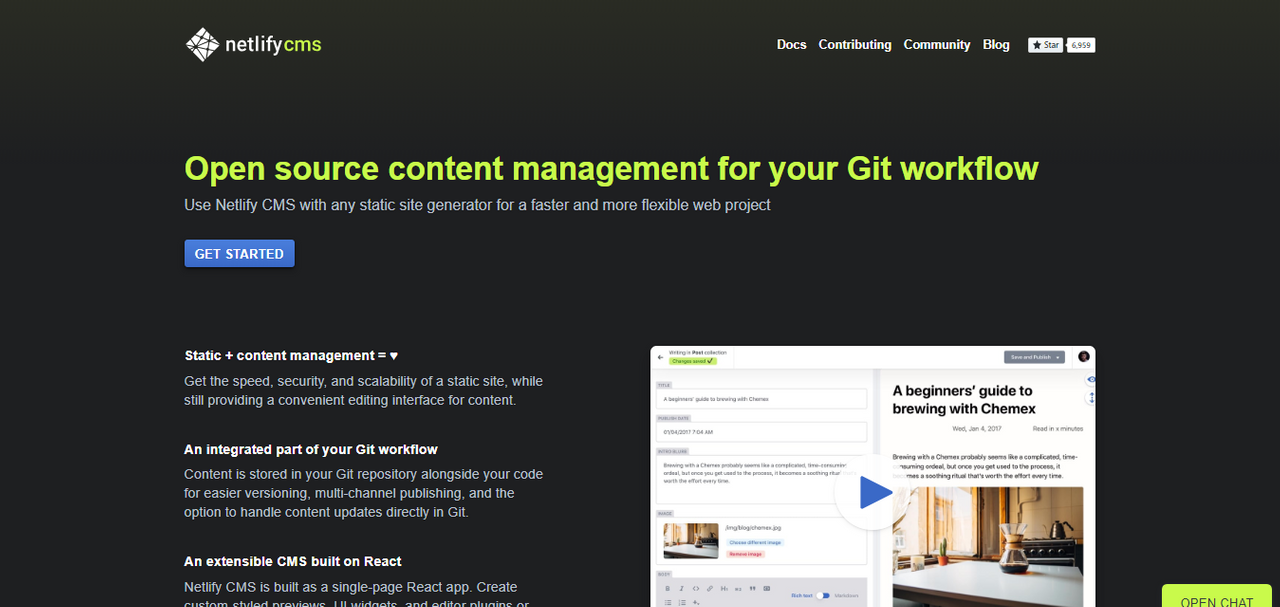Click the H2 heading icon

click(738, 588)
